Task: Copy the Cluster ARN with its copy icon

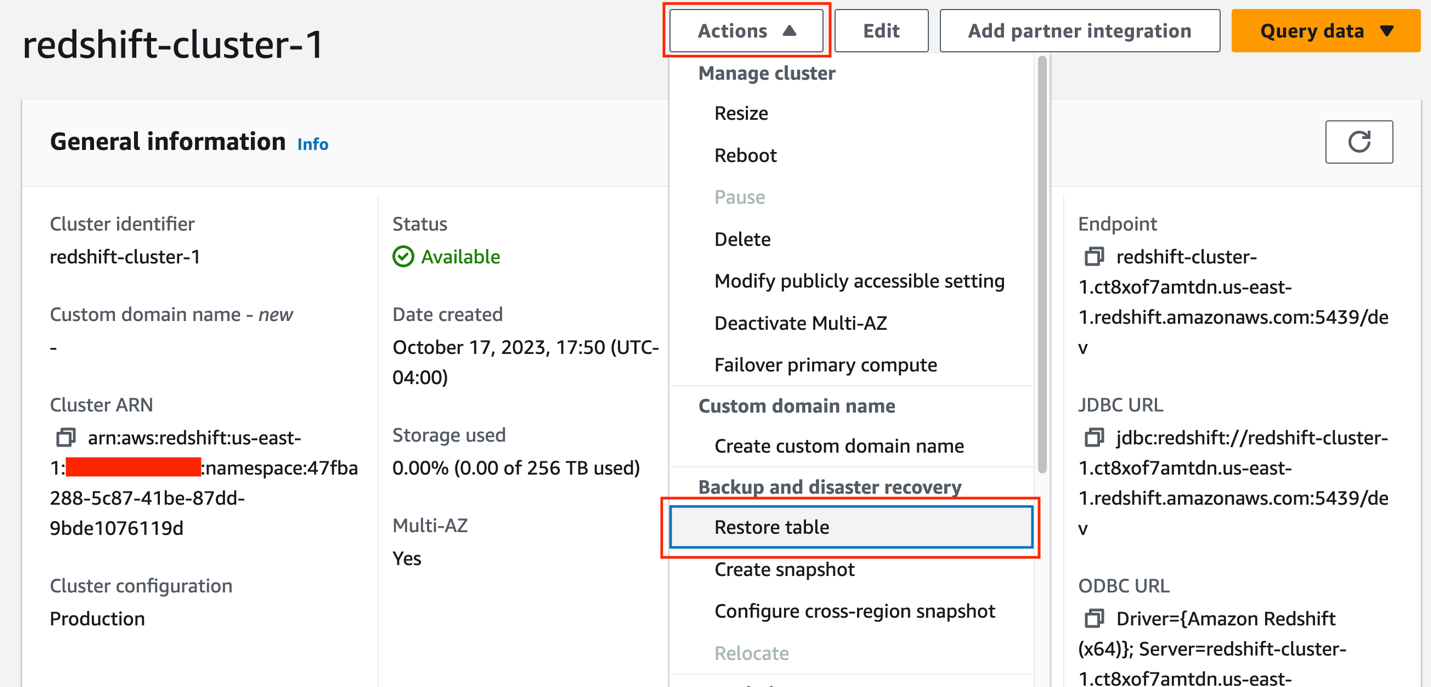Action: pos(66,437)
